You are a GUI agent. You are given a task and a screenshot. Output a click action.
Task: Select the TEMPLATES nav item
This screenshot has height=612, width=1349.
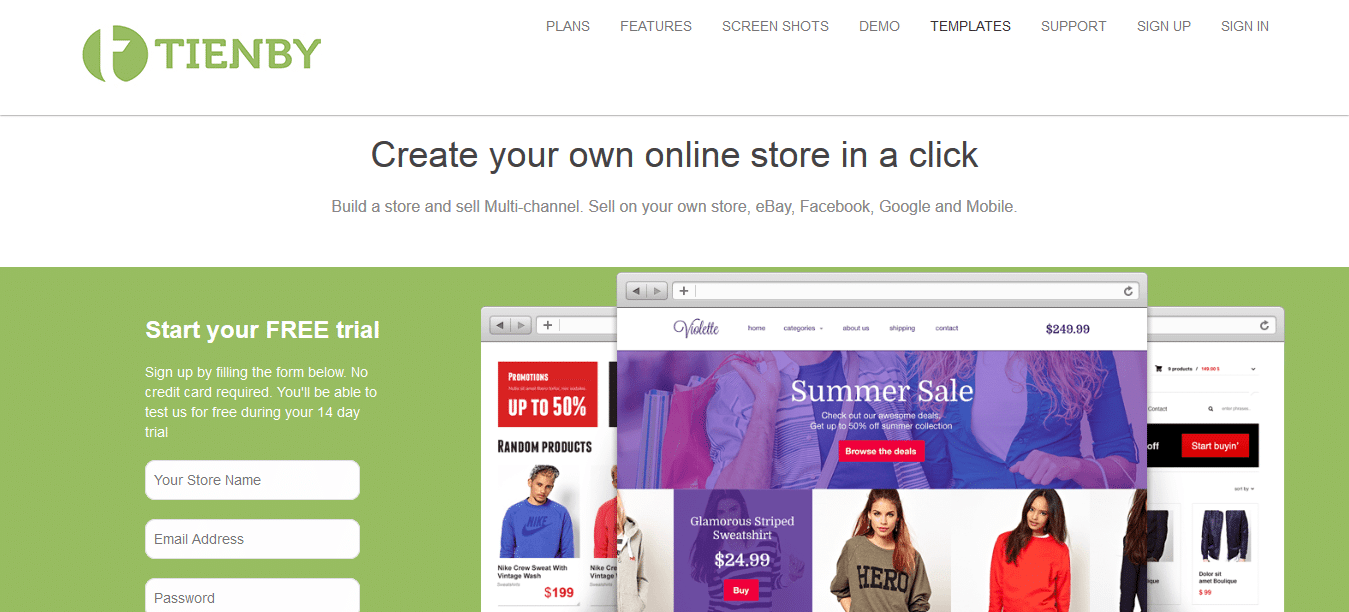pos(970,26)
